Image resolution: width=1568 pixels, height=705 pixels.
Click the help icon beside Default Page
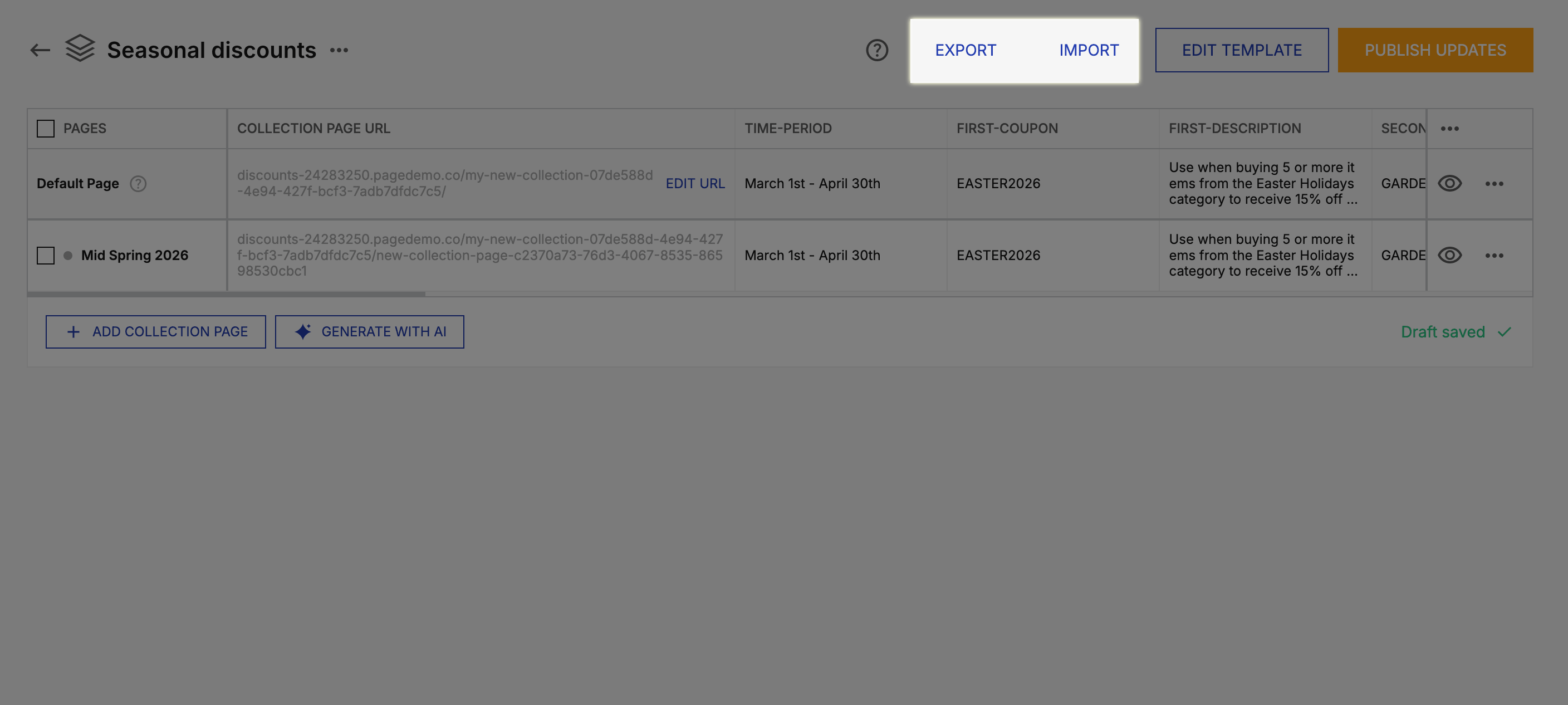point(138,183)
